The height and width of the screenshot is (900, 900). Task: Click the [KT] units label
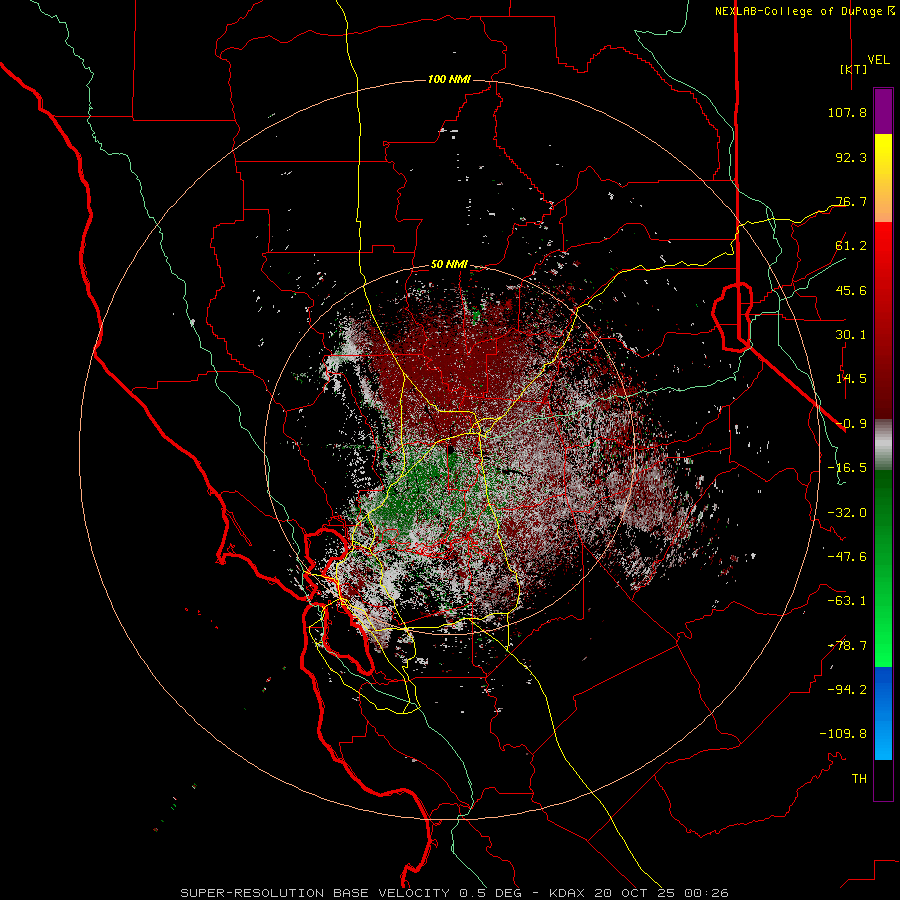pyautogui.click(x=854, y=69)
